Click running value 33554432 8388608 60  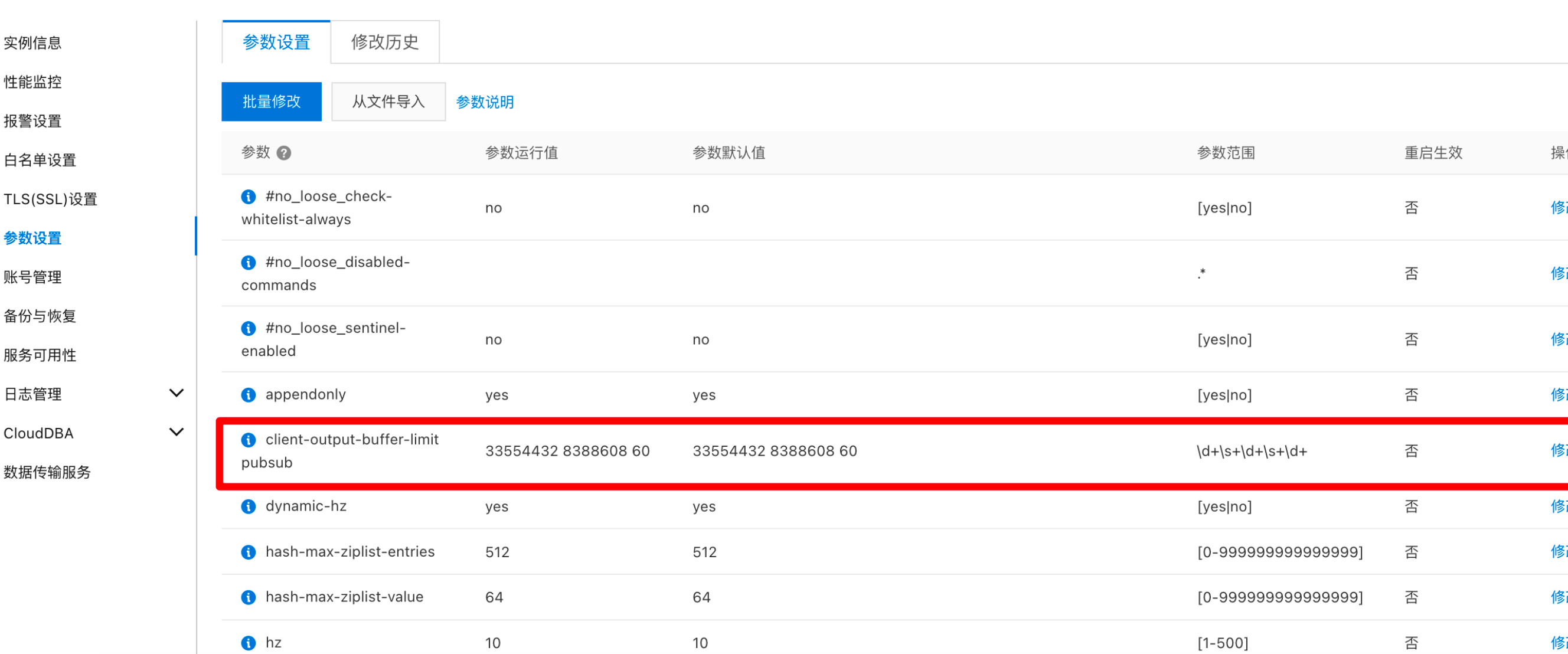point(567,452)
